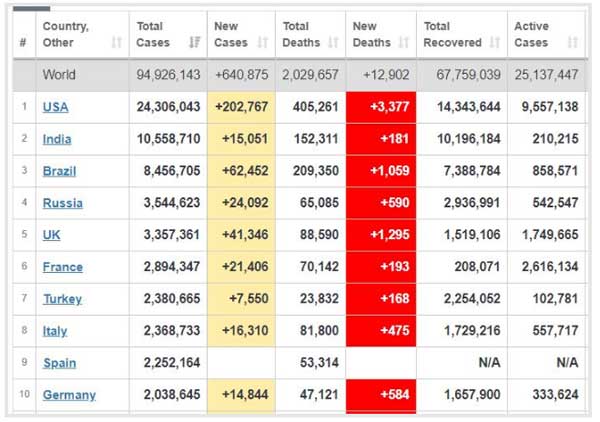Sort table using Total Deaths sort icon
The width and height of the screenshot is (600, 422).
pyautogui.click(x=332, y=43)
